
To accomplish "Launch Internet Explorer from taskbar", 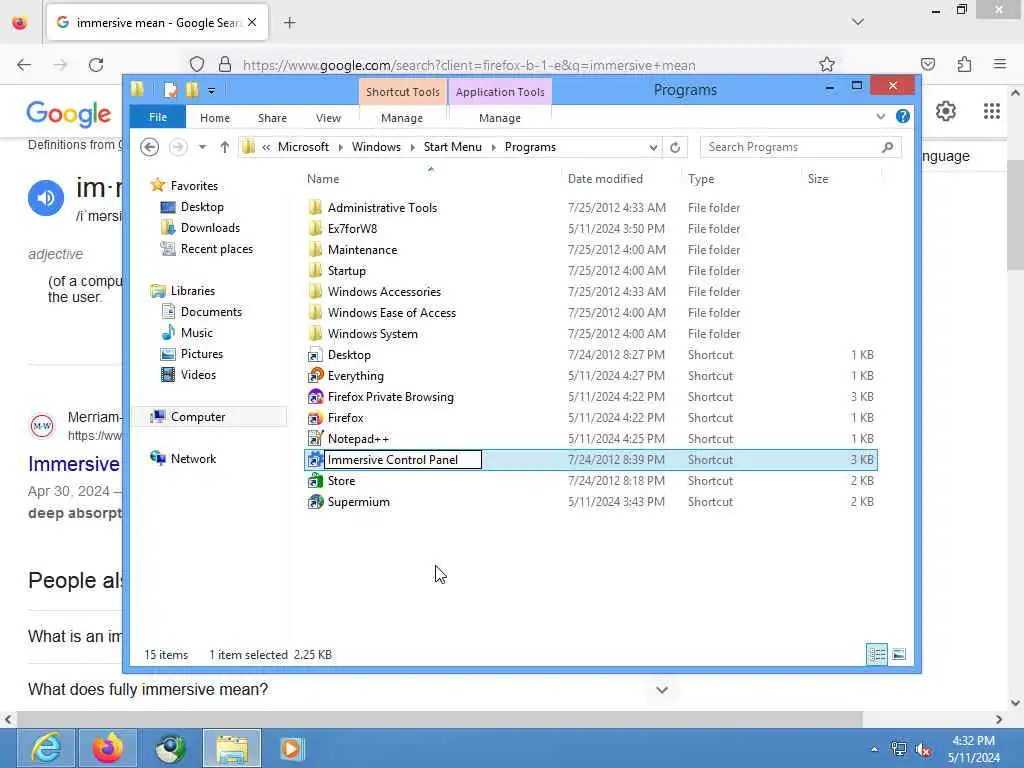I will (46, 748).
